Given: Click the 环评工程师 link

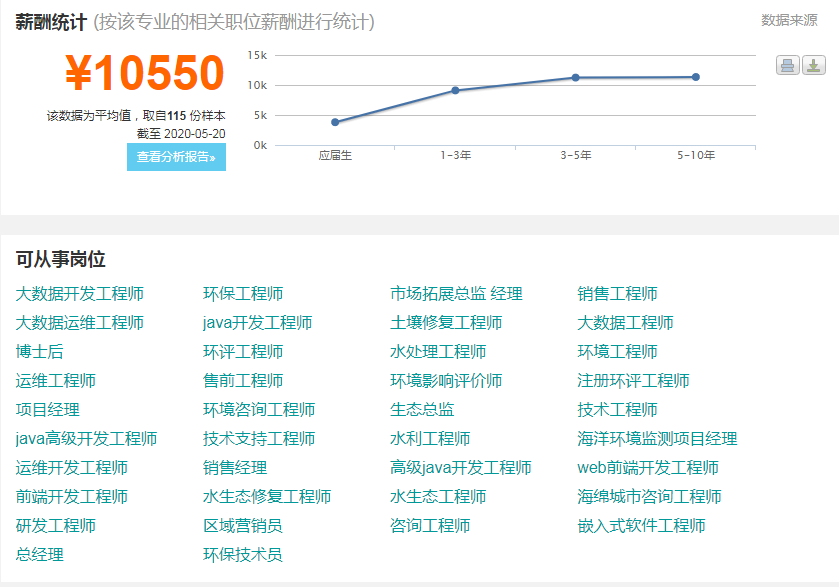Looking at the screenshot, I should point(243,352).
